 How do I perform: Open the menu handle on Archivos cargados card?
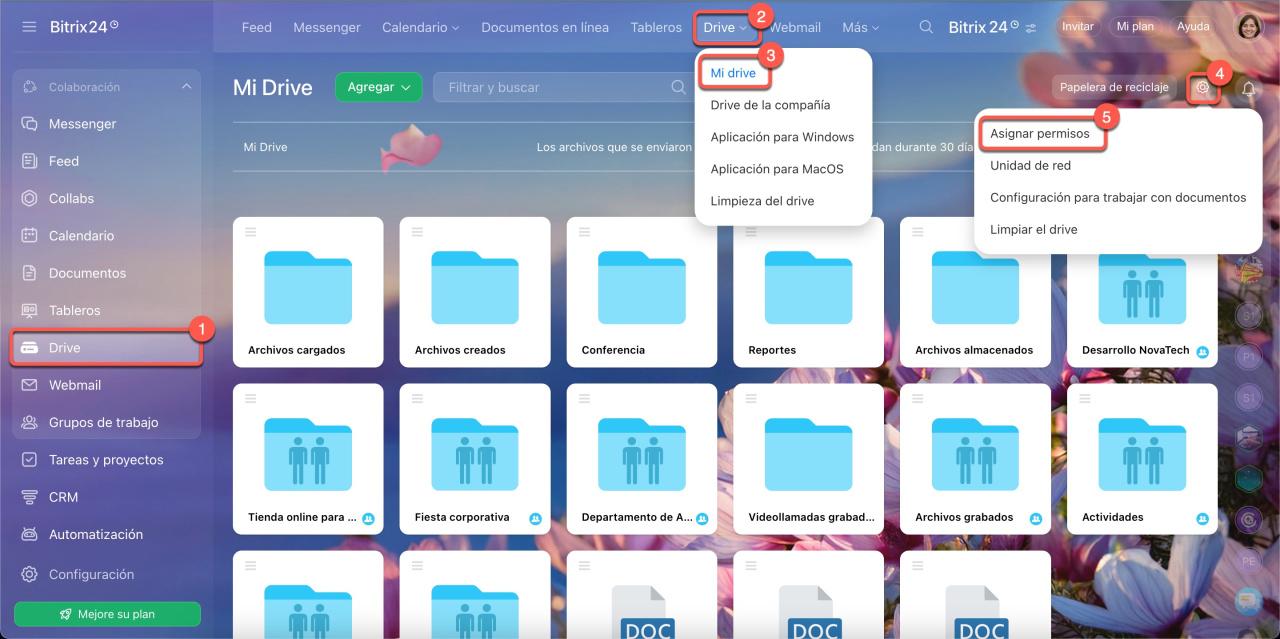[x=250, y=232]
